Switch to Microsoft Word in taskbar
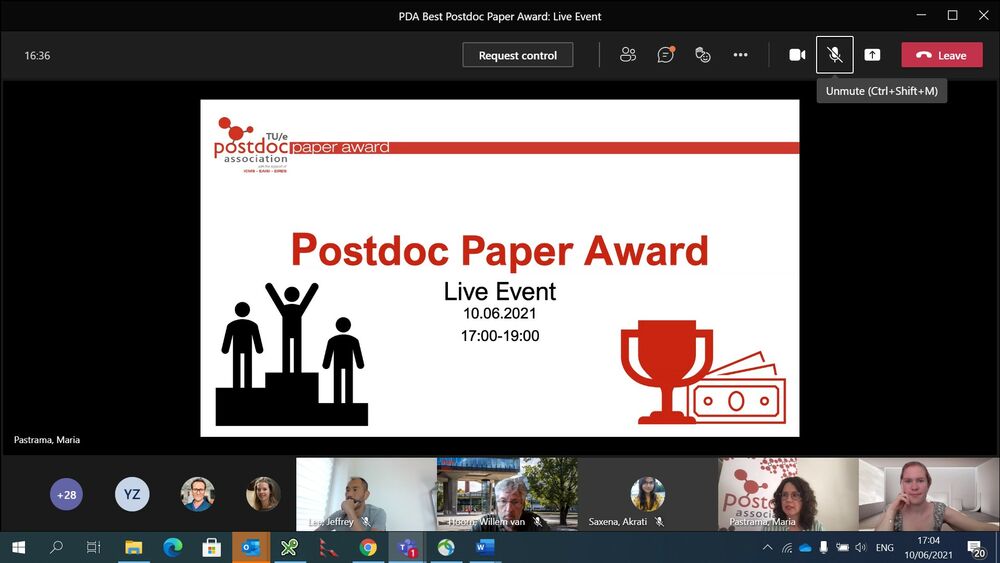Image resolution: width=1000 pixels, height=563 pixels. (485, 547)
